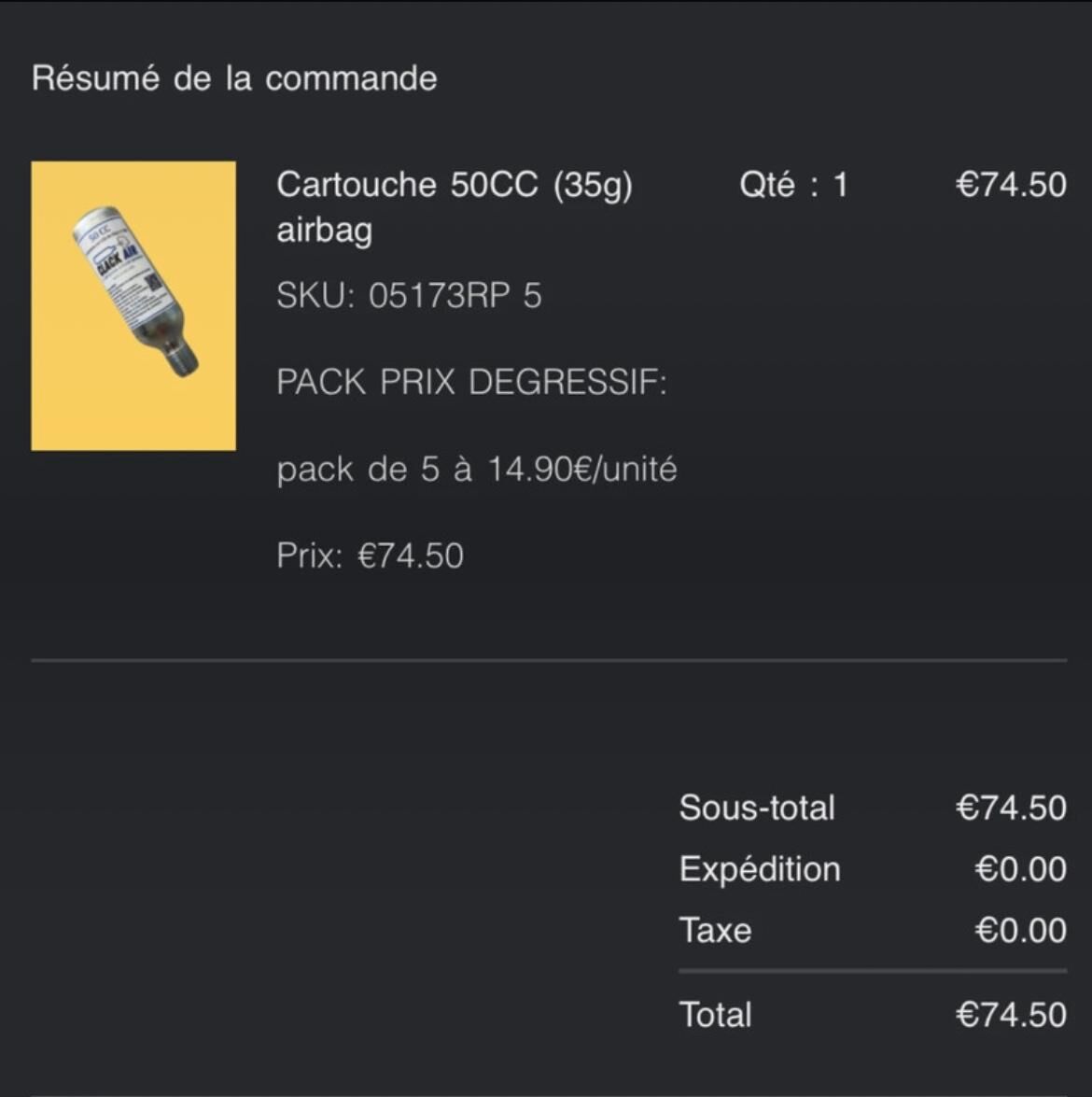1092x1097 pixels.
Task: Click the Taxe amount €0.00
Action: pyautogui.click(x=1020, y=931)
